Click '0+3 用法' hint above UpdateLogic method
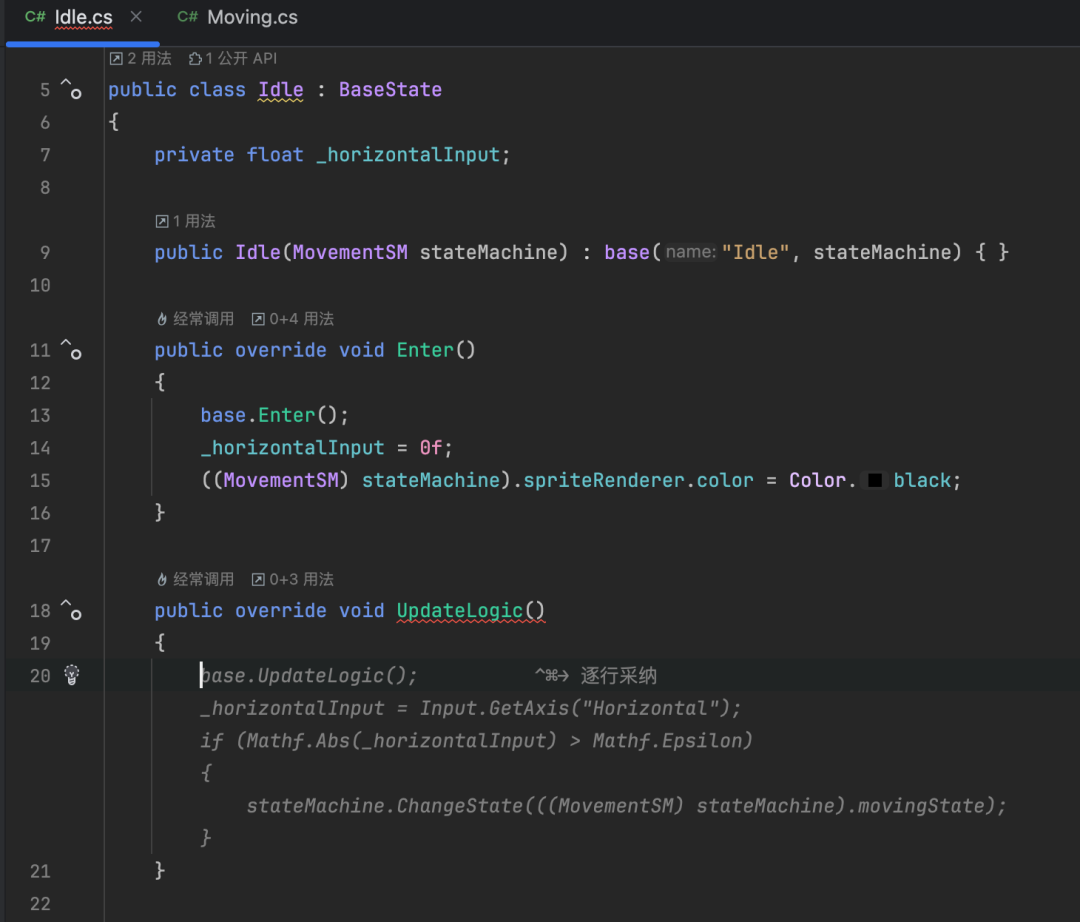Image resolution: width=1080 pixels, height=922 pixels. click(293, 579)
